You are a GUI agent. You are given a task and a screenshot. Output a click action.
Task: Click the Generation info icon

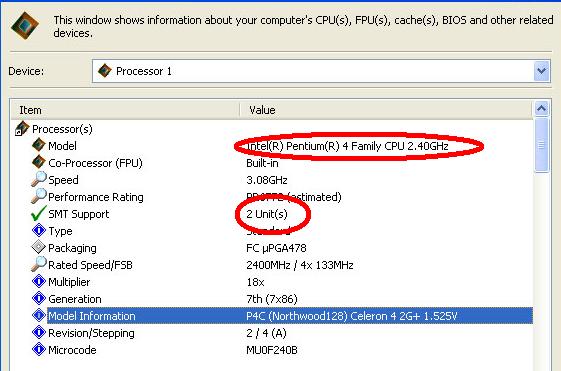pos(39,298)
